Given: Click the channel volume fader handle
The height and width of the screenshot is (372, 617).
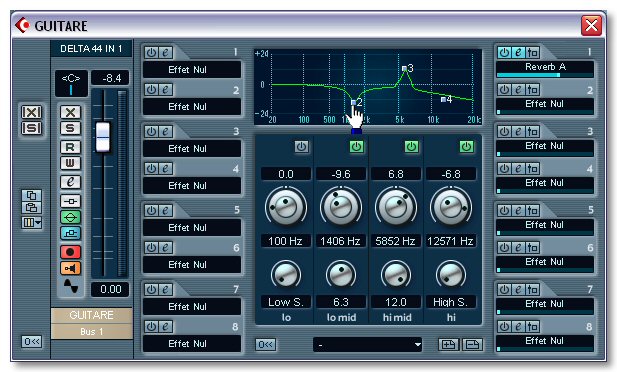Looking at the screenshot, I should [103, 137].
